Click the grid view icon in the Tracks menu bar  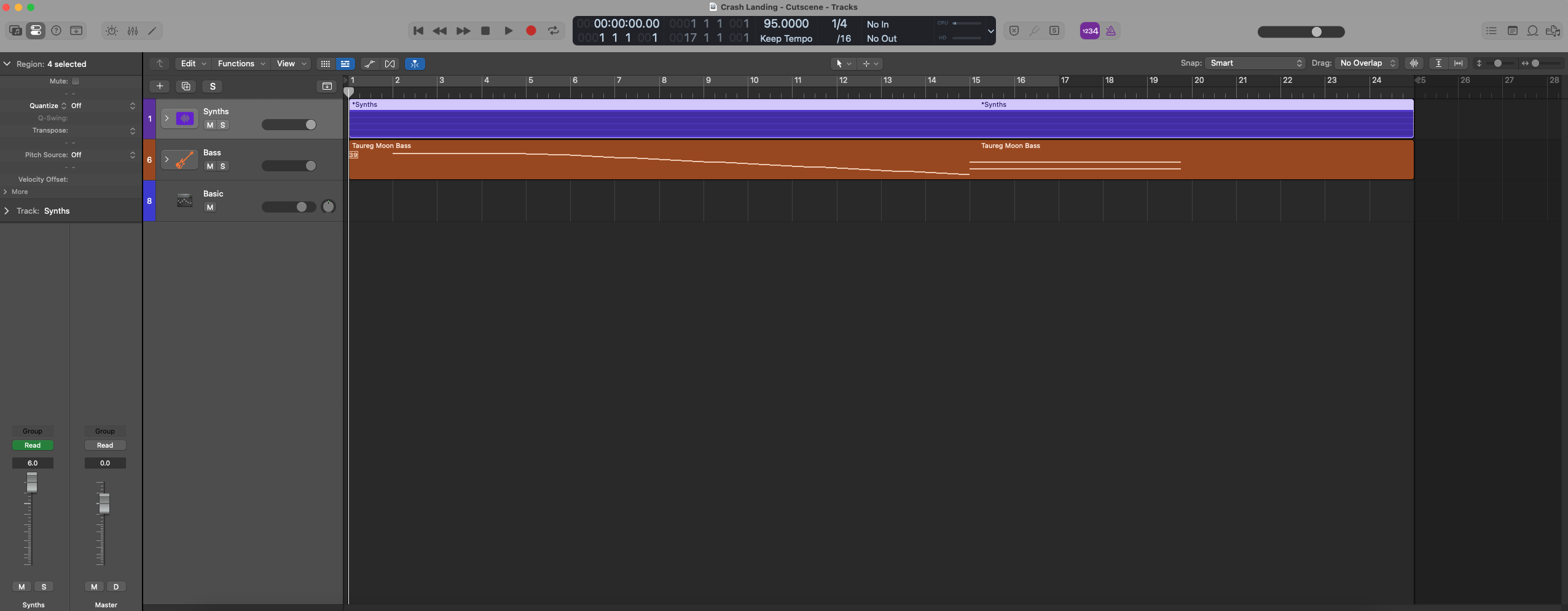click(x=325, y=64)
